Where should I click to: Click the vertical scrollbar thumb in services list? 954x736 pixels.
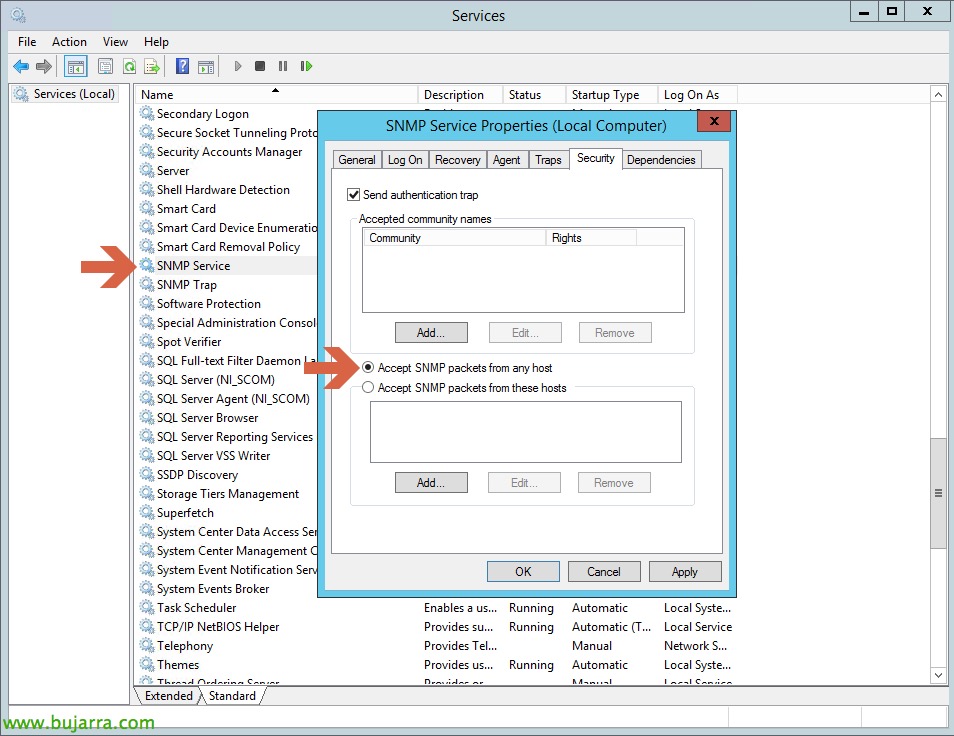pos(938,493)
